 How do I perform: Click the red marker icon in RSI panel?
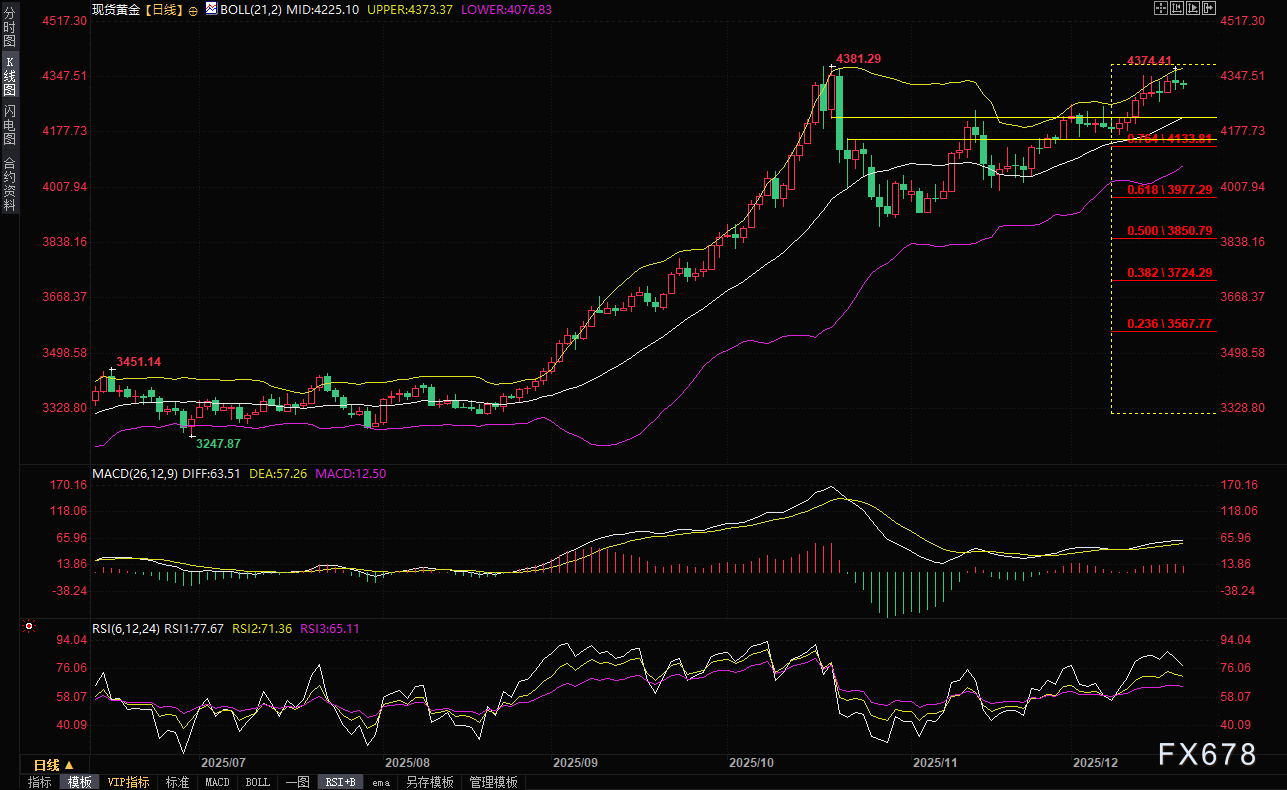[x=28, y=628]
